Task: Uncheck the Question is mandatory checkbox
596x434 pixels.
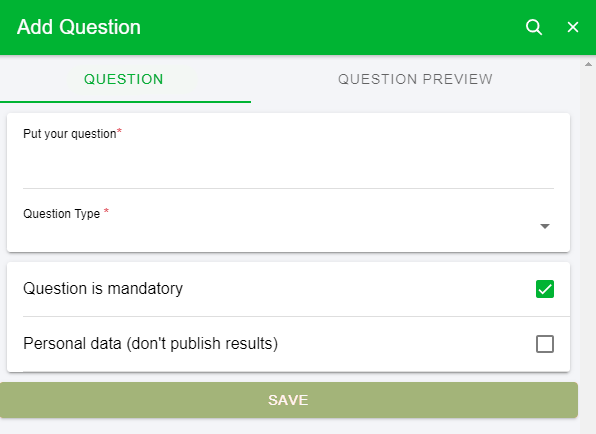Action: tap(545, 289)
